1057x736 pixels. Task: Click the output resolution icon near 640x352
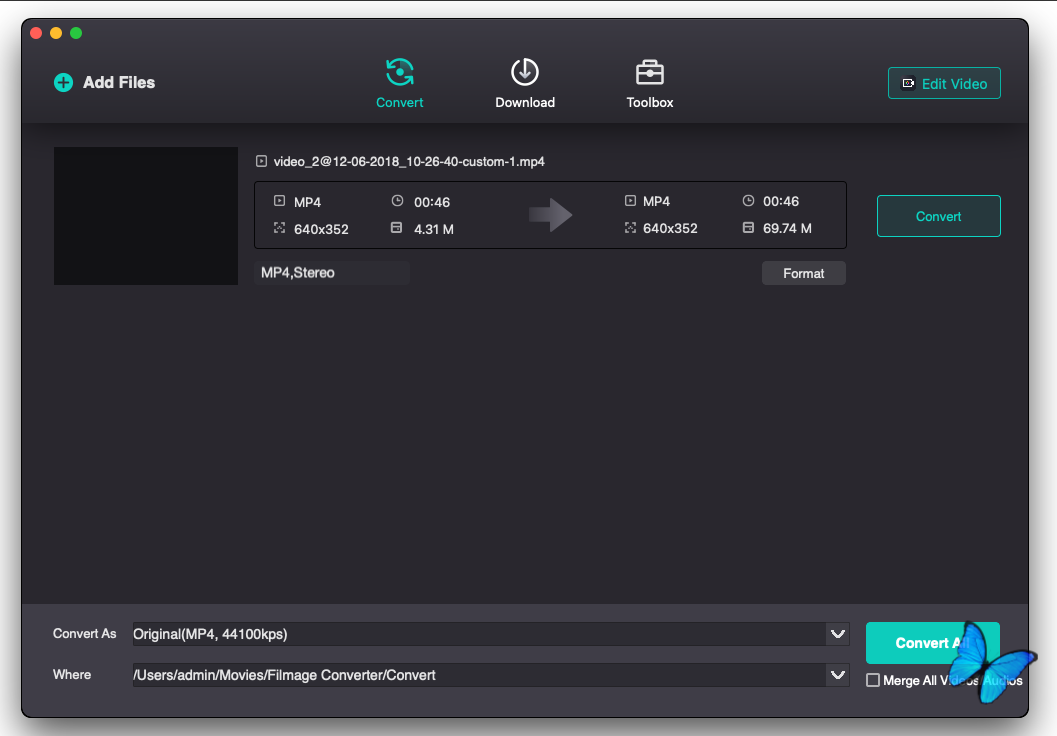[630, 228]
